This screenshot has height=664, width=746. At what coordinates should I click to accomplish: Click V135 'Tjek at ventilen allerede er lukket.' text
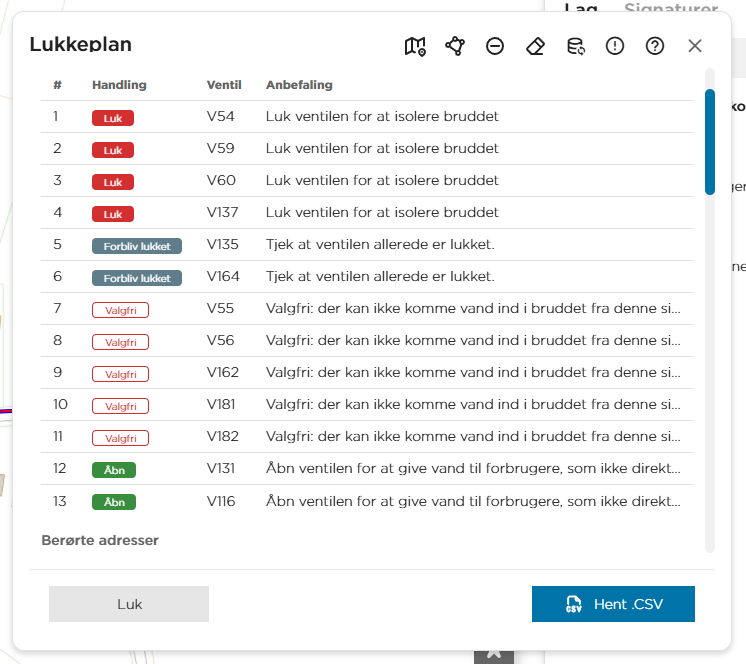380,244
